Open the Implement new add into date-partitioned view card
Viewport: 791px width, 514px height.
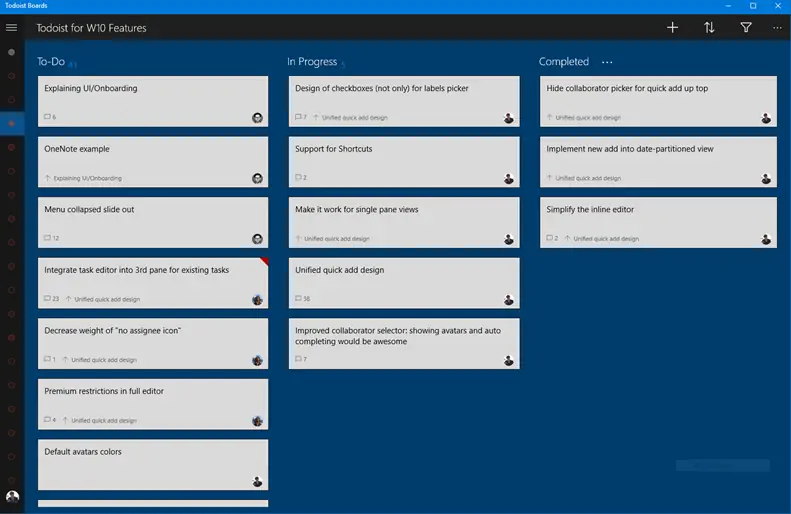(658, 162)
